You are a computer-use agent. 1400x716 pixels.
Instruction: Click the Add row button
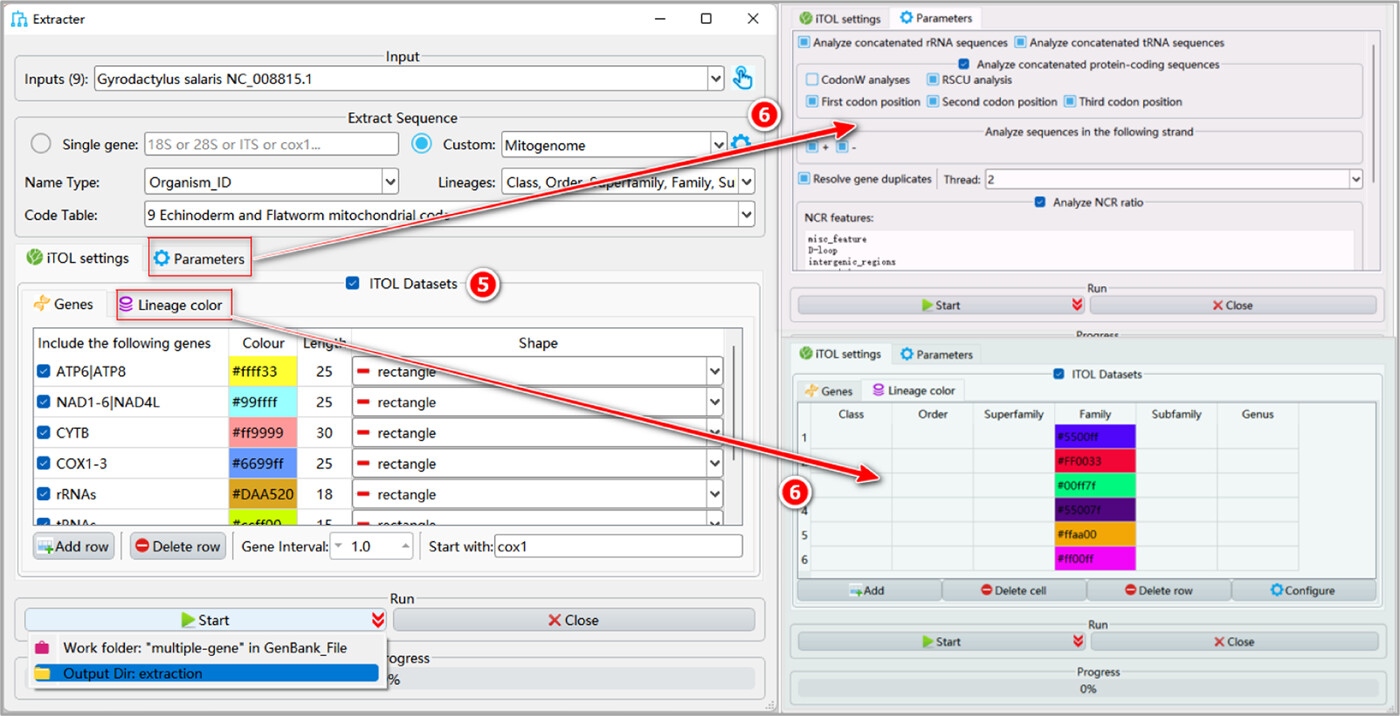73,546
